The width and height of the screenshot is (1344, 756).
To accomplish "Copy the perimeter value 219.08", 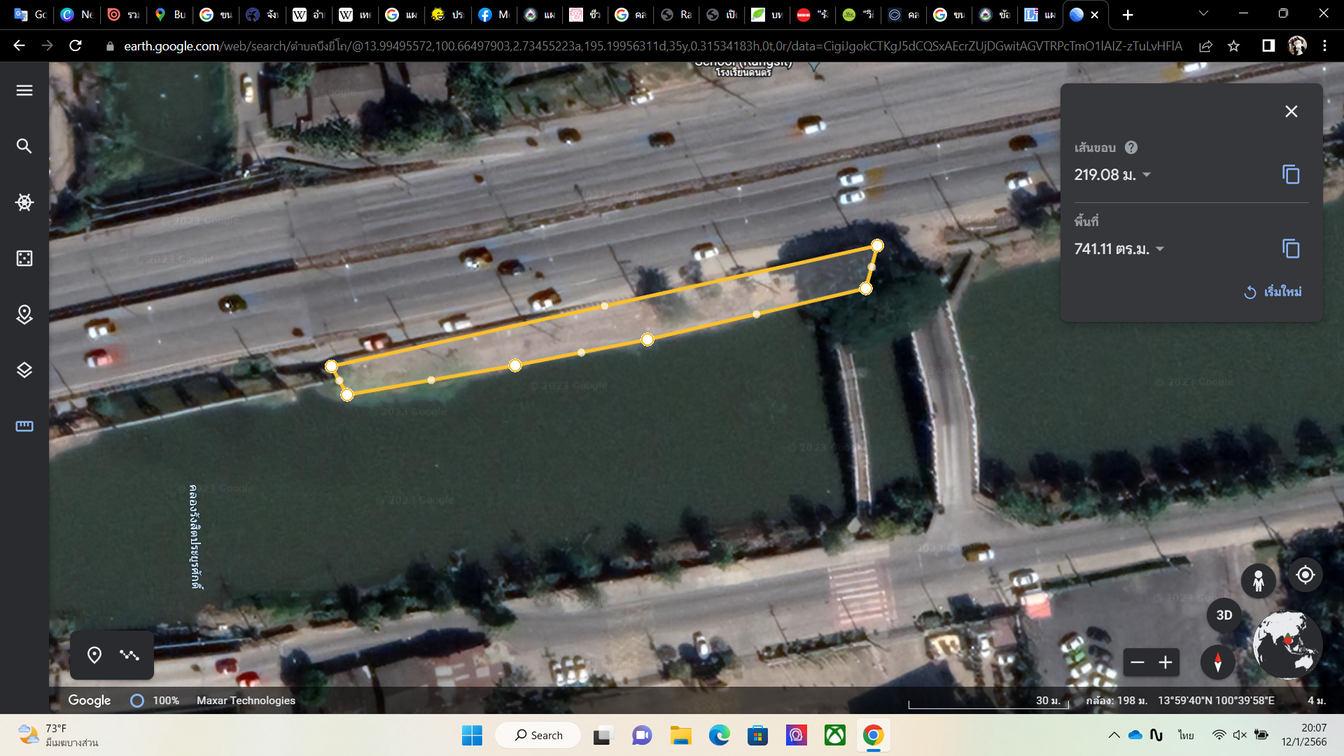I will pyautogui.click(x=1291, y=174).
